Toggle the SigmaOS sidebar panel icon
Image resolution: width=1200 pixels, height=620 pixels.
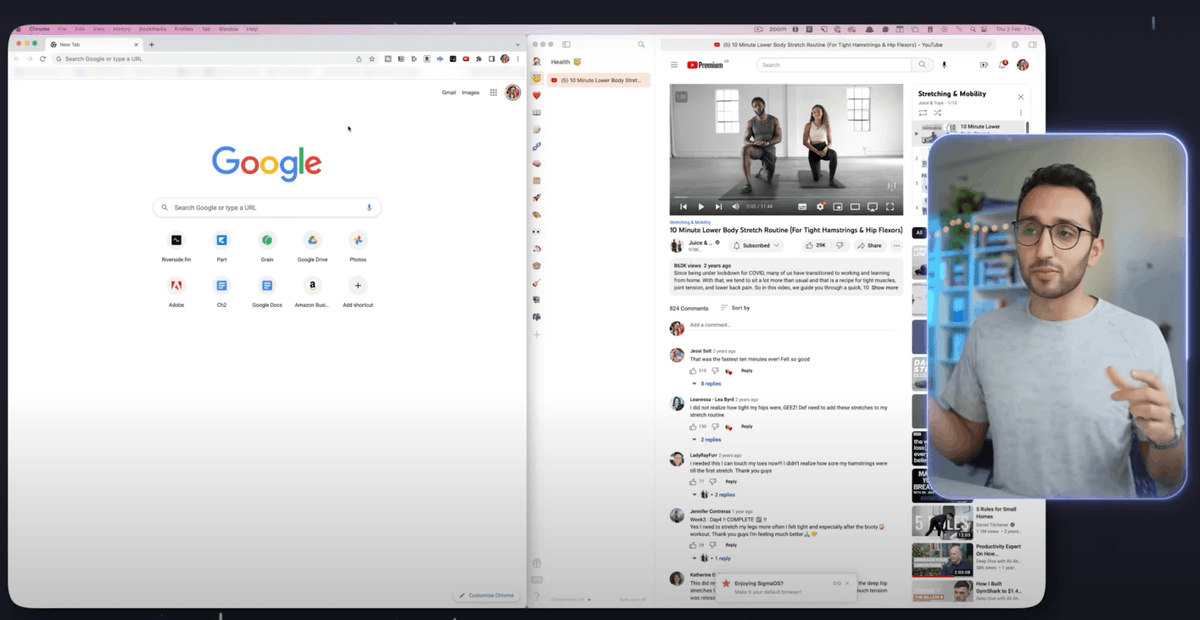point(566,44)
